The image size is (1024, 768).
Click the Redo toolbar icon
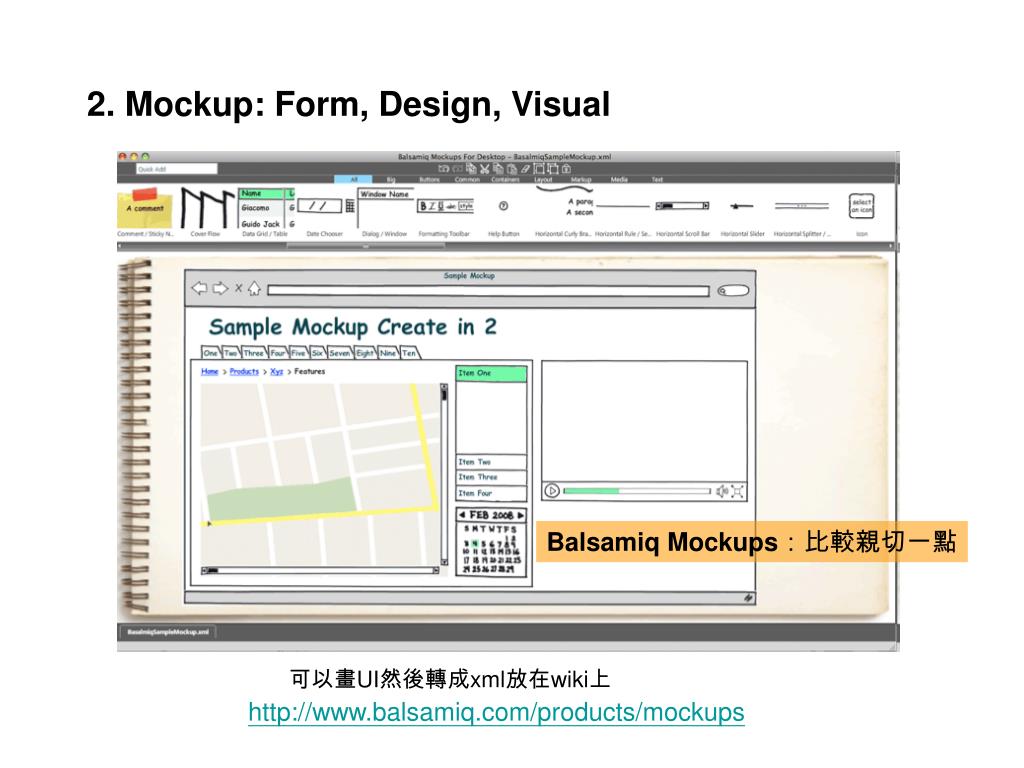pos(458,169)
